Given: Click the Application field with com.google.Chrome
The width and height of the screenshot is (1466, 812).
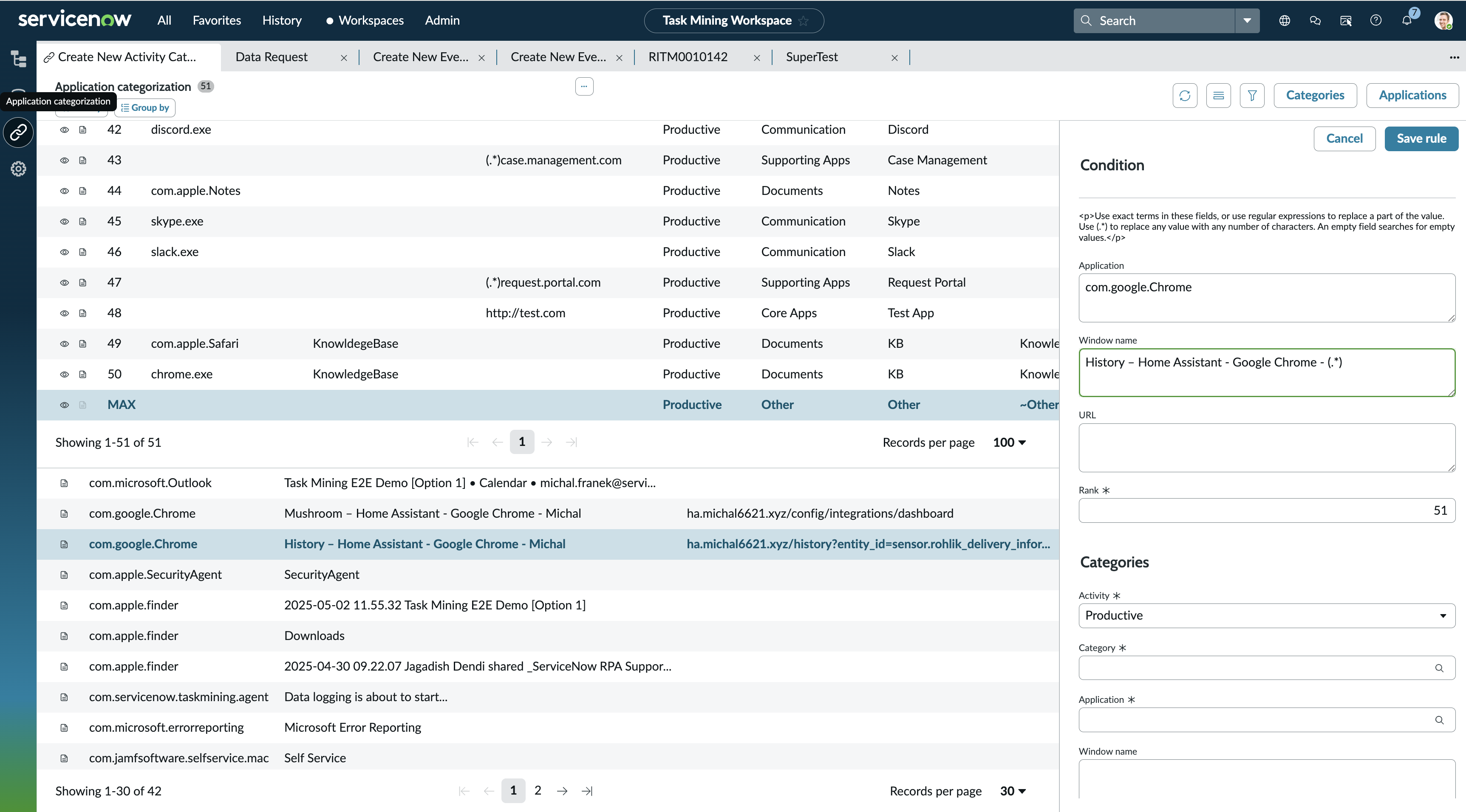Looking at the screenshot, I should (1266, 298).
